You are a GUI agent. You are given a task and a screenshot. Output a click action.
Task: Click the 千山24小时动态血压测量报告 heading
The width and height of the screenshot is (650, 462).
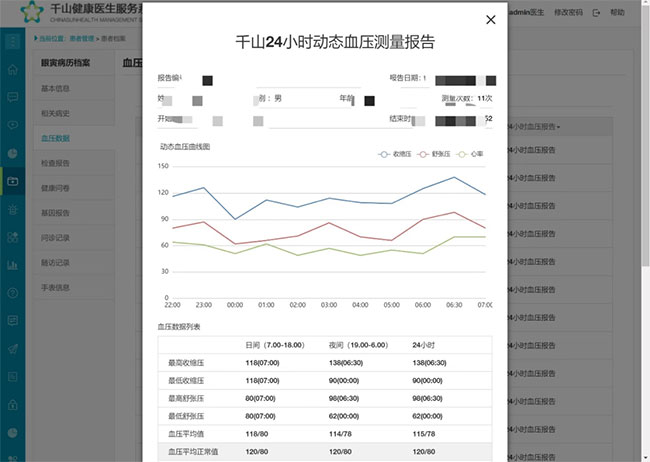(x=335, y=42)
